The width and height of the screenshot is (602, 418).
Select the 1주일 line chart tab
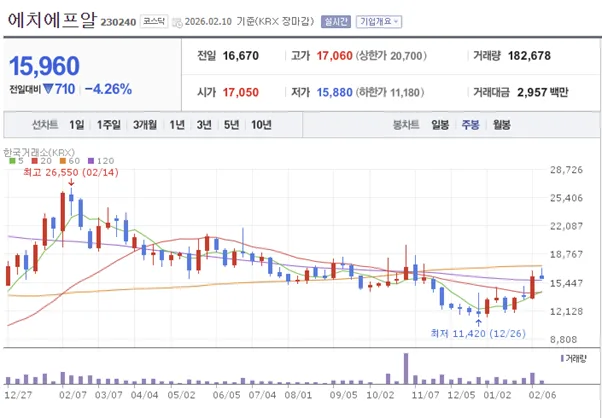click(x=109, y=125)
